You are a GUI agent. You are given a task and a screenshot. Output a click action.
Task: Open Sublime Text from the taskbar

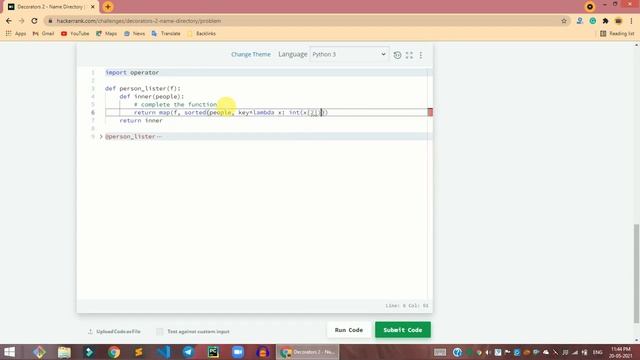(139, 352)
